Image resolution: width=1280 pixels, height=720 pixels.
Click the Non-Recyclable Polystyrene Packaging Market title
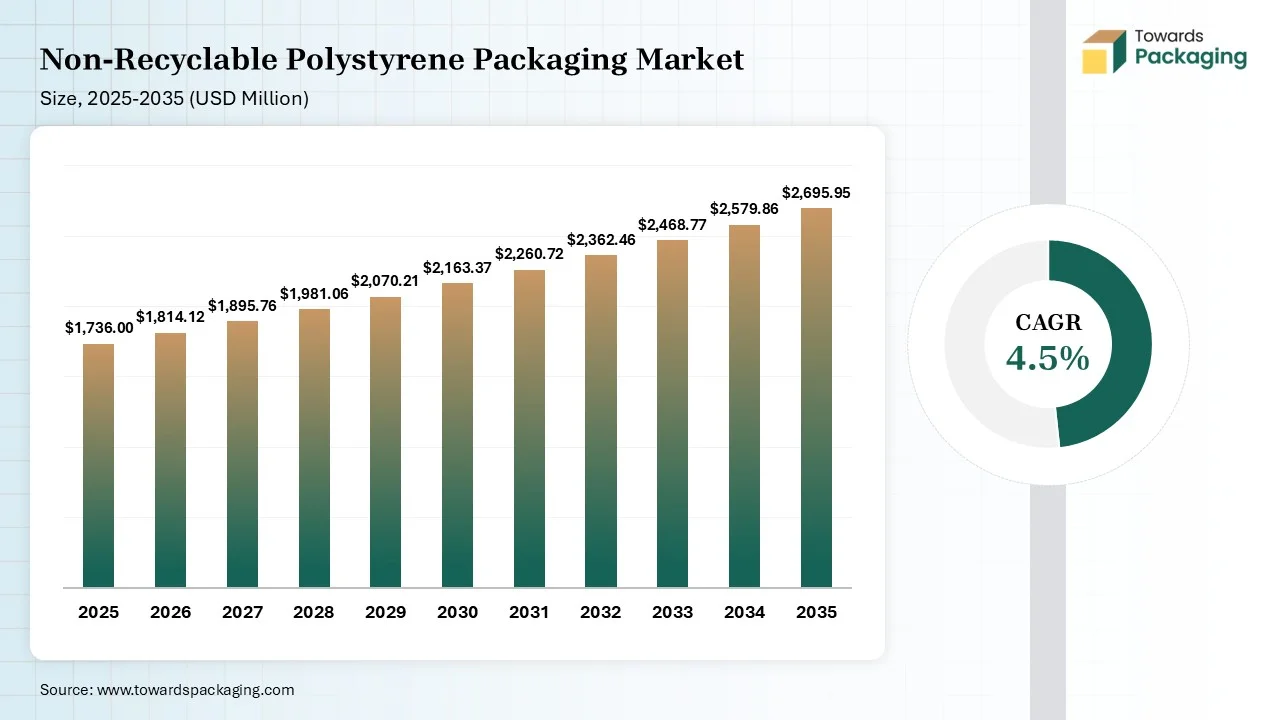(x=392, y=60)
